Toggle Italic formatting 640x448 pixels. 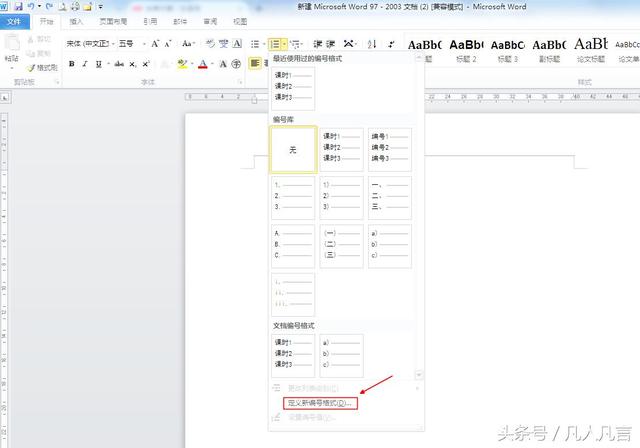[85, 64]
